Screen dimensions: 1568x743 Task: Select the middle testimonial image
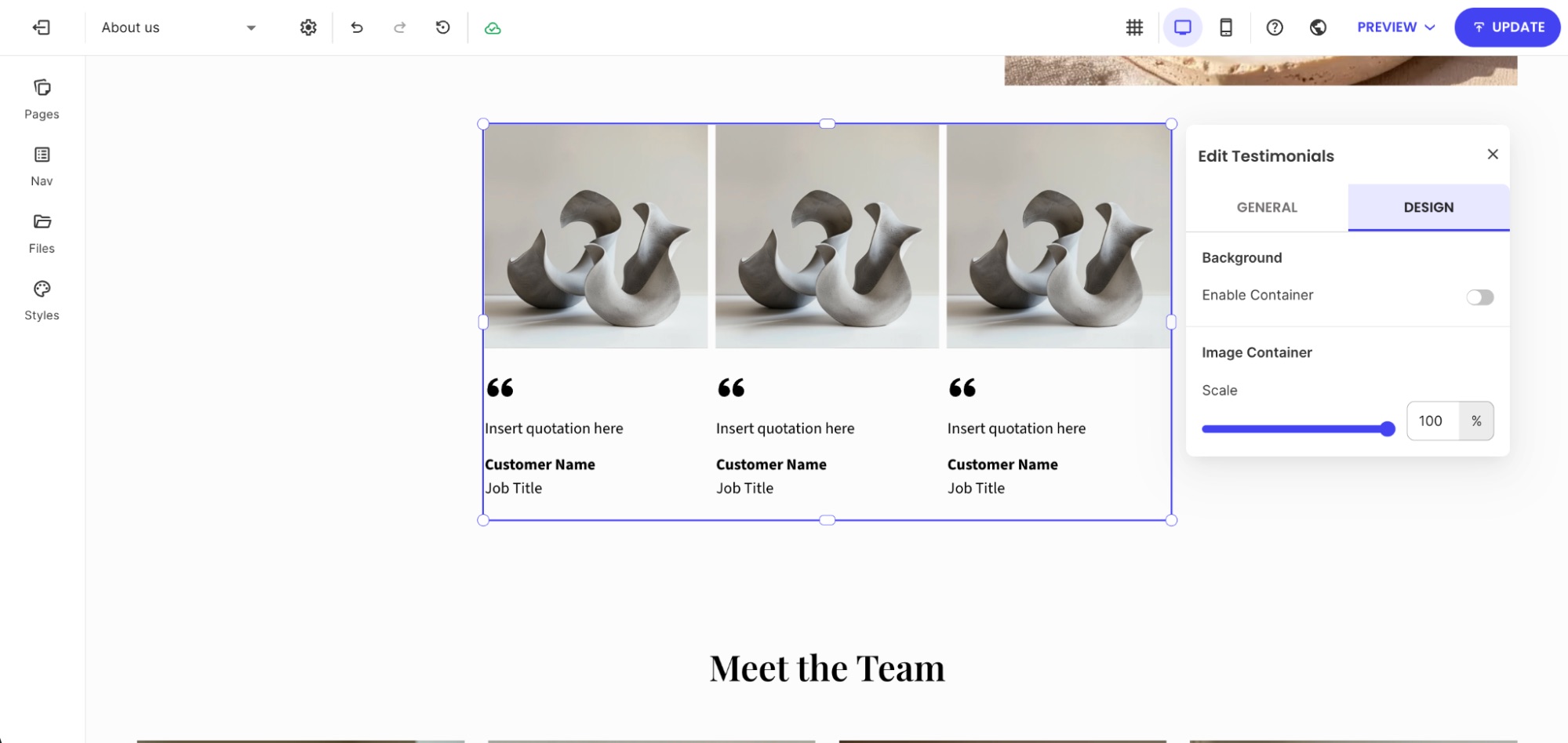pyautogui.click(x=827, y=236)
